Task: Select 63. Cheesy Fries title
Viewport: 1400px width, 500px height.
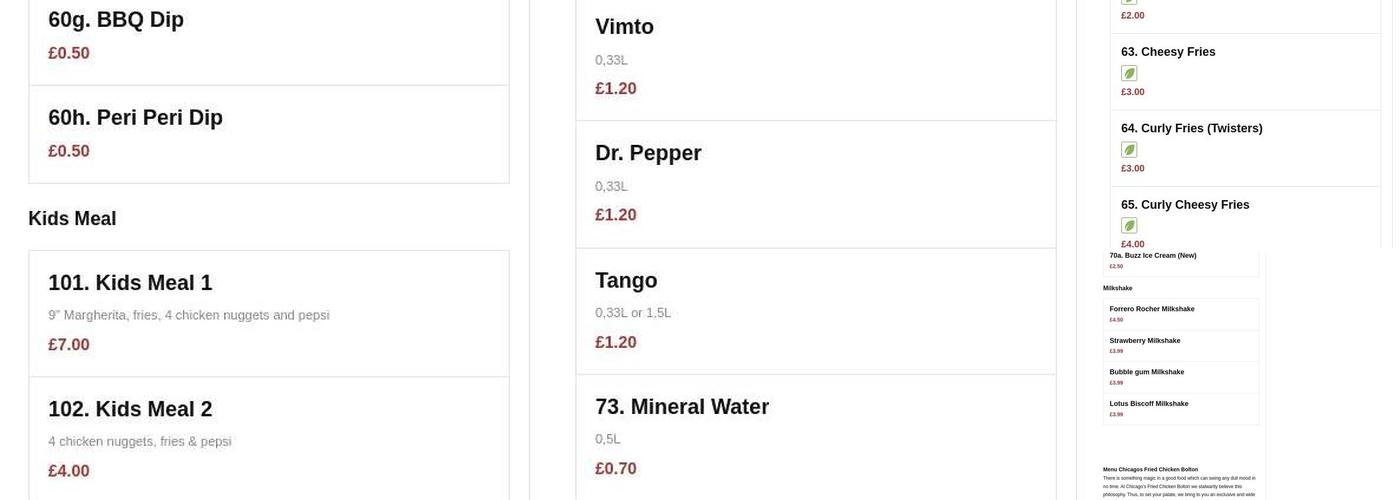Action: (x=1168, y=52)
